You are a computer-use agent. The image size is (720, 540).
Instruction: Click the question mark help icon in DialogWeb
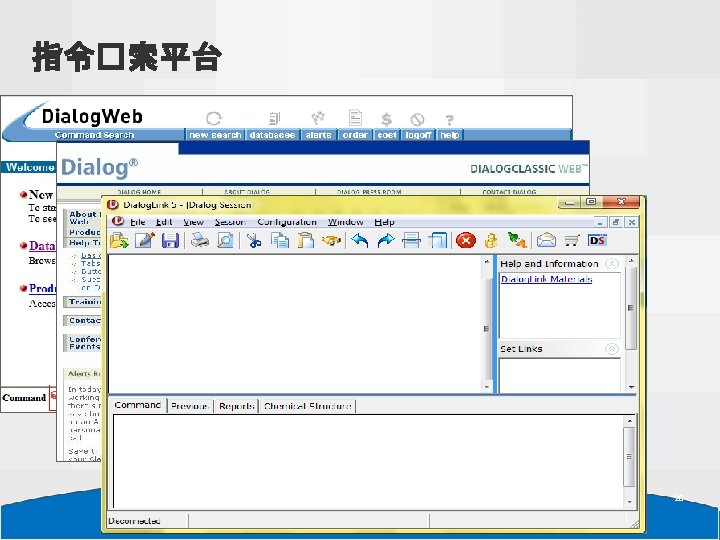[450, 120]
